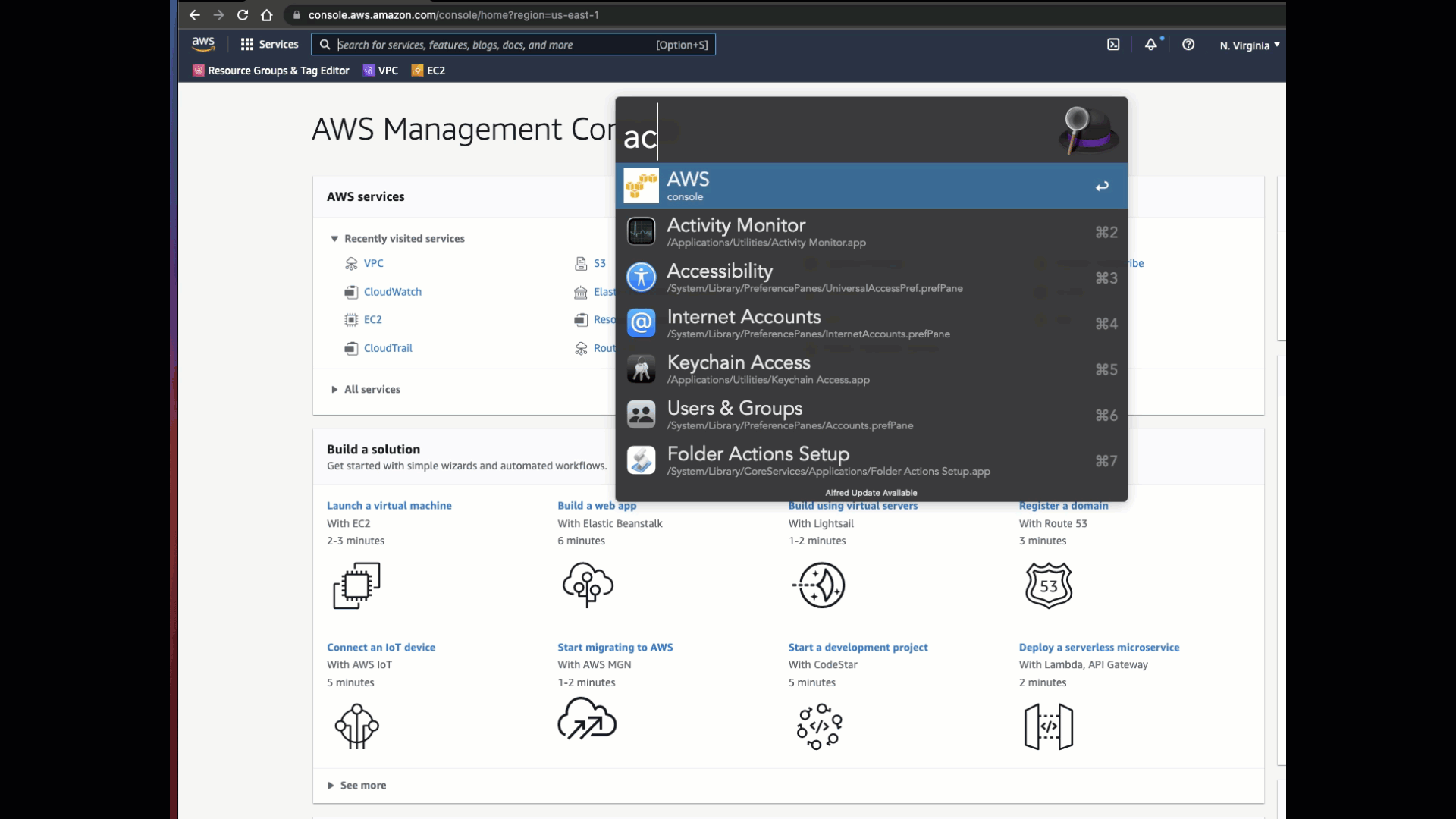Click the CloudWatch service icon
Screen dimensions: 1456x819
[351, 292]
